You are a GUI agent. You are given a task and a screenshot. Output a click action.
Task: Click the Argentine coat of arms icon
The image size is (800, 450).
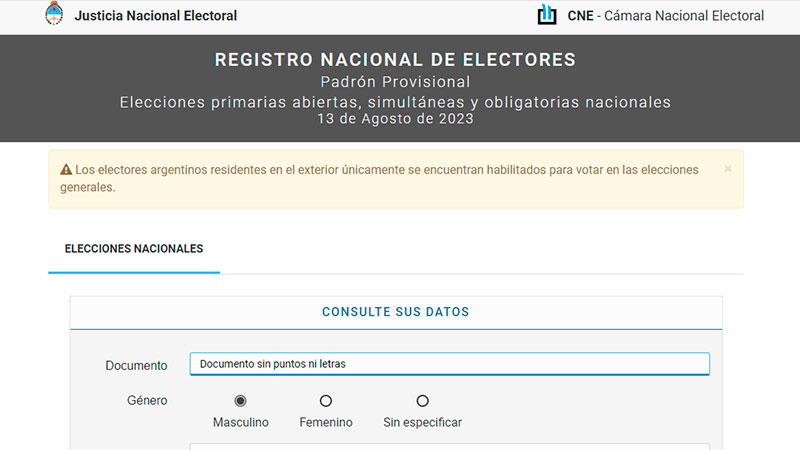(54, 15)
